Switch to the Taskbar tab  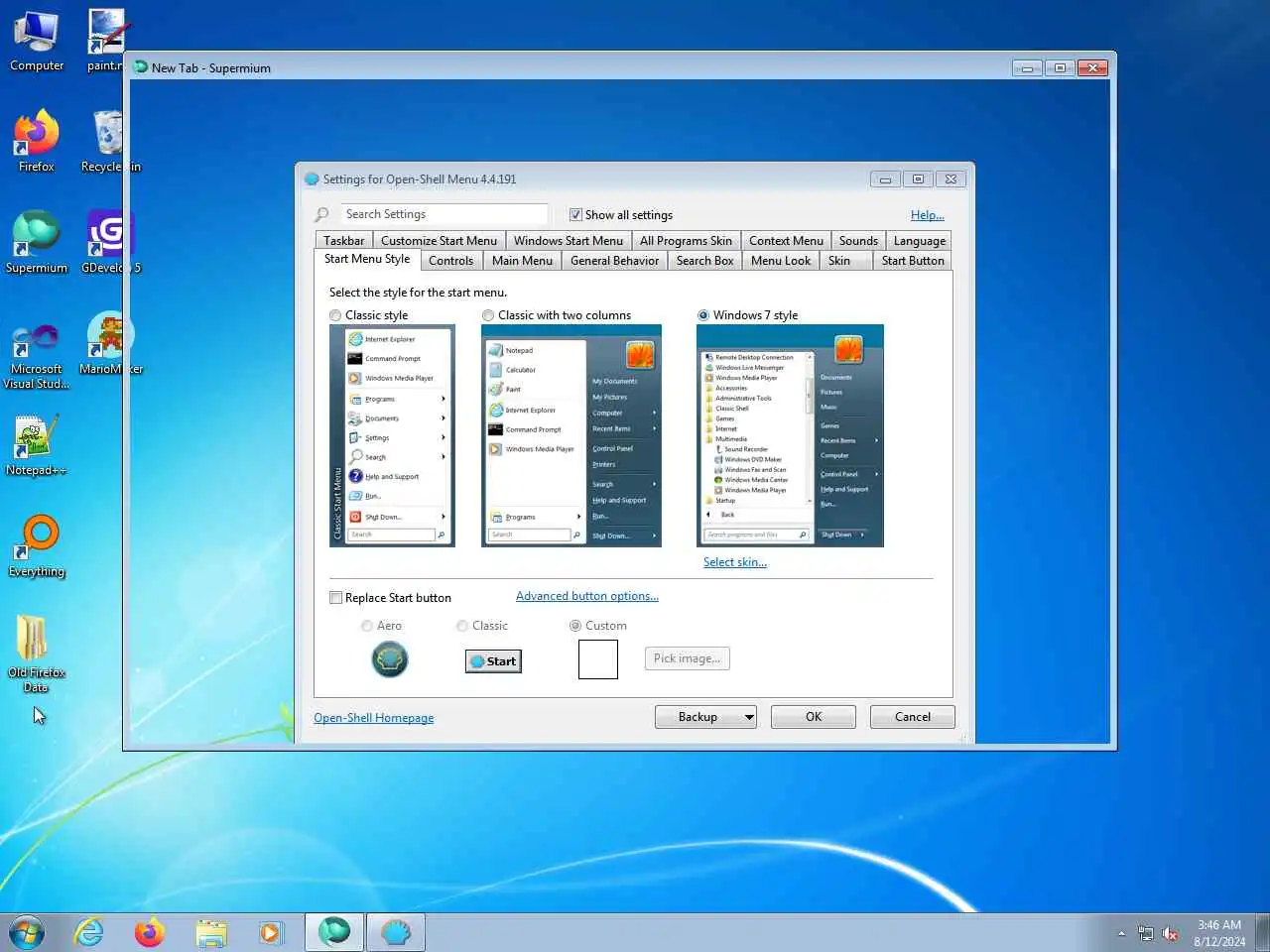343,241
